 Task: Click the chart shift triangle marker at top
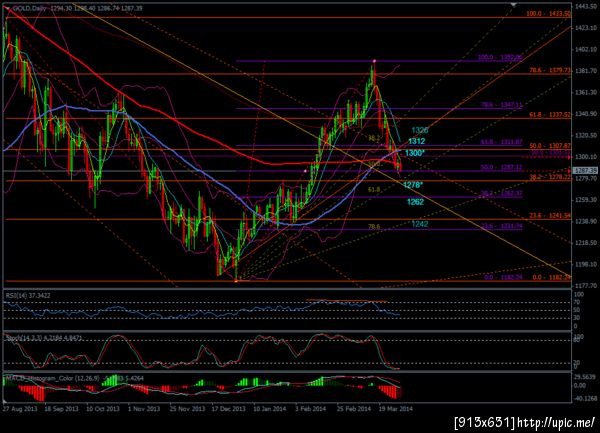(514, 5)
